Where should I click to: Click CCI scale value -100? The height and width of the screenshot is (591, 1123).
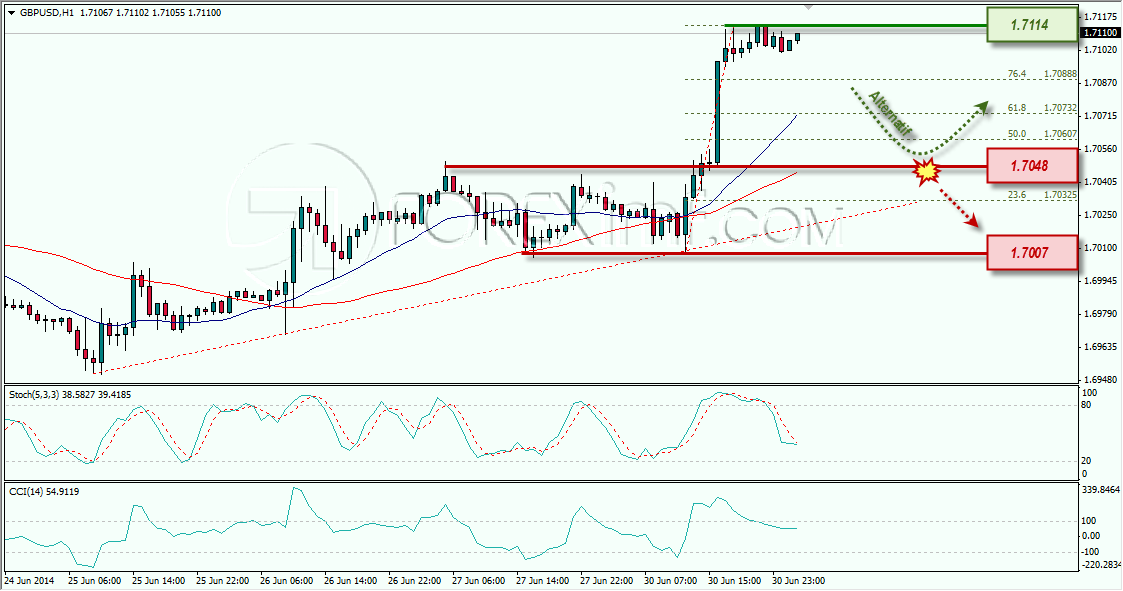click(1091, 552)
